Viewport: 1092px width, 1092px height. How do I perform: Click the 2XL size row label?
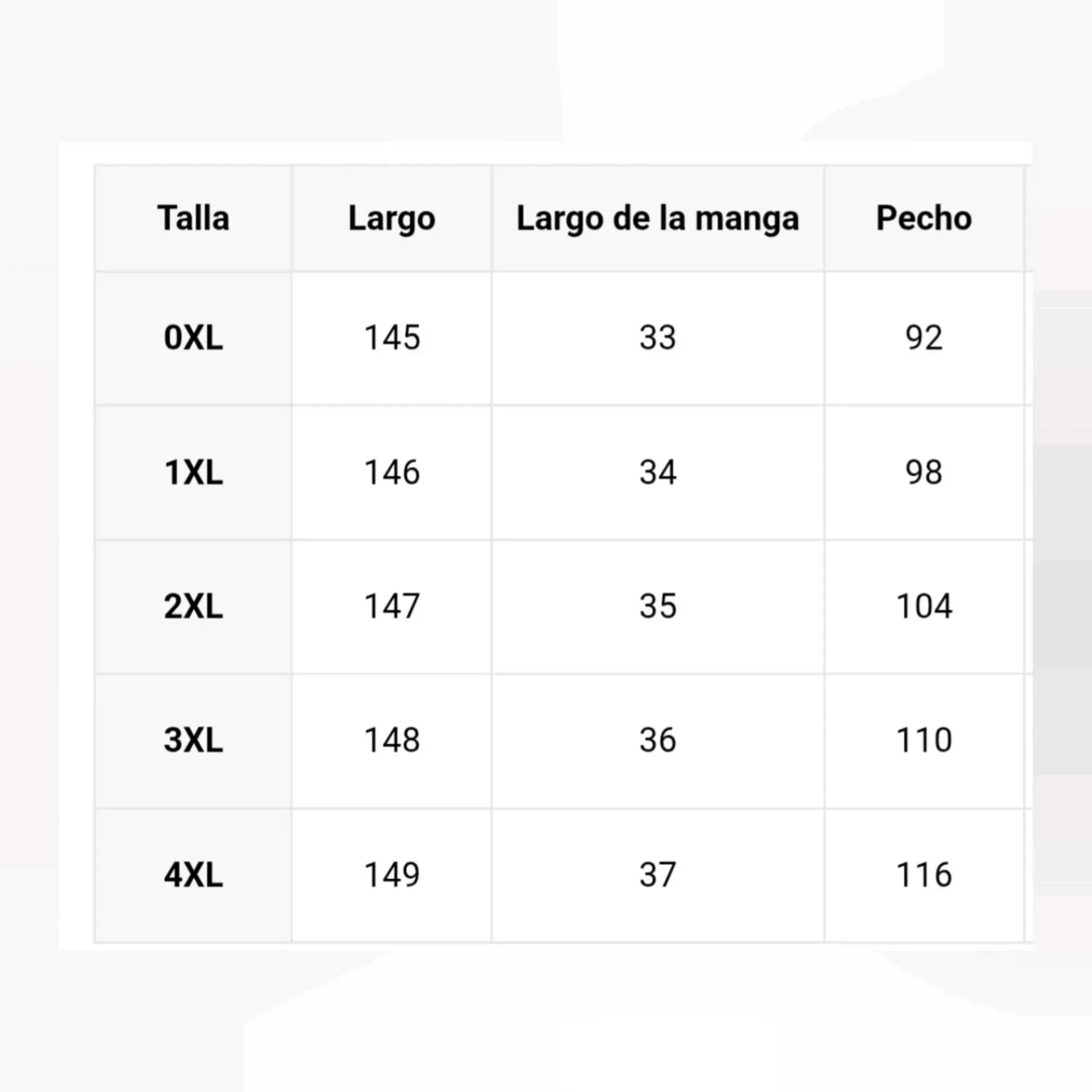click(x=193, y=607)
